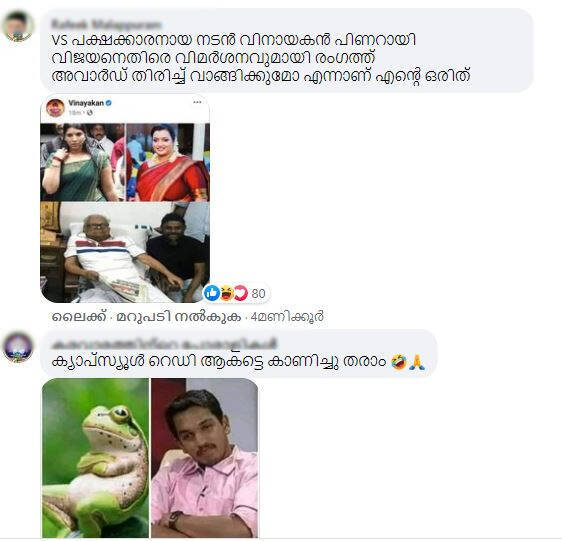Click the ലൈക്ക് (Like) link under comment
Viewport: 562px width, 541px height.
(x=80, y=317)
